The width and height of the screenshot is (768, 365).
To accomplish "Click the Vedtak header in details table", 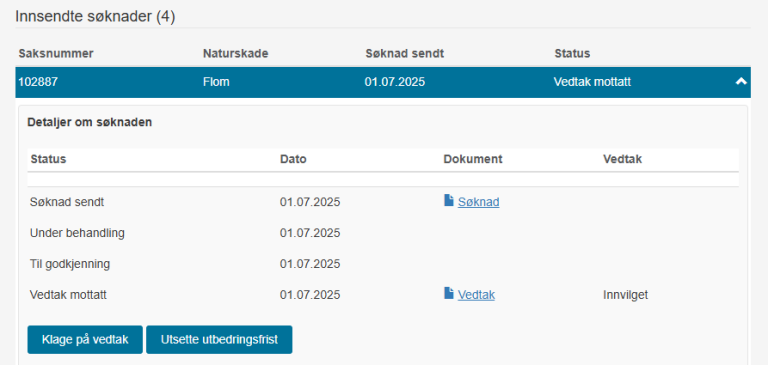I will click(623, 159).
